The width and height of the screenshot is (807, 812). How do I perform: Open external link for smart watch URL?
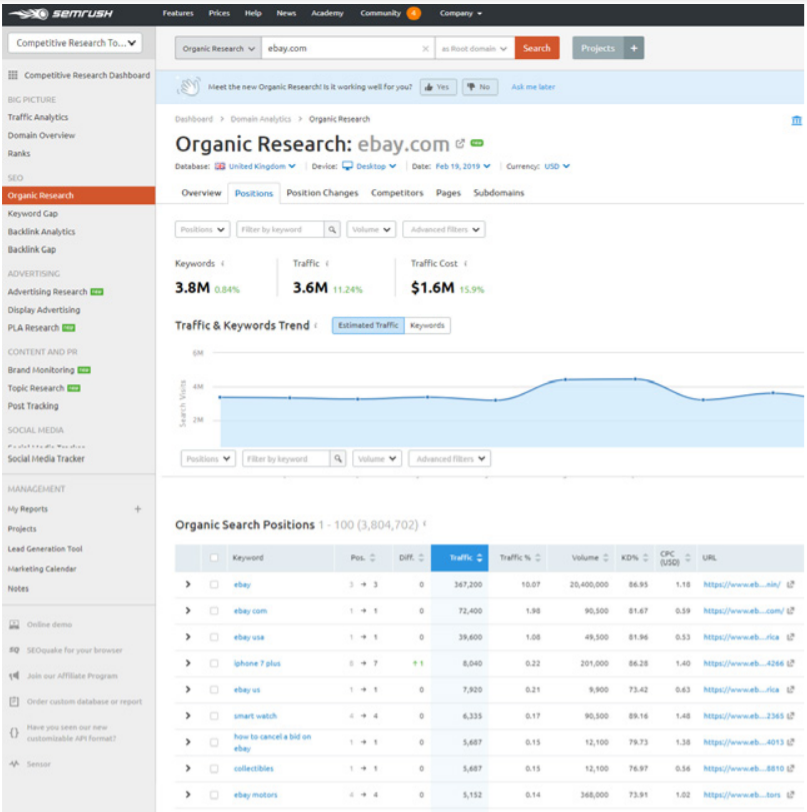[x=790, y=716]
